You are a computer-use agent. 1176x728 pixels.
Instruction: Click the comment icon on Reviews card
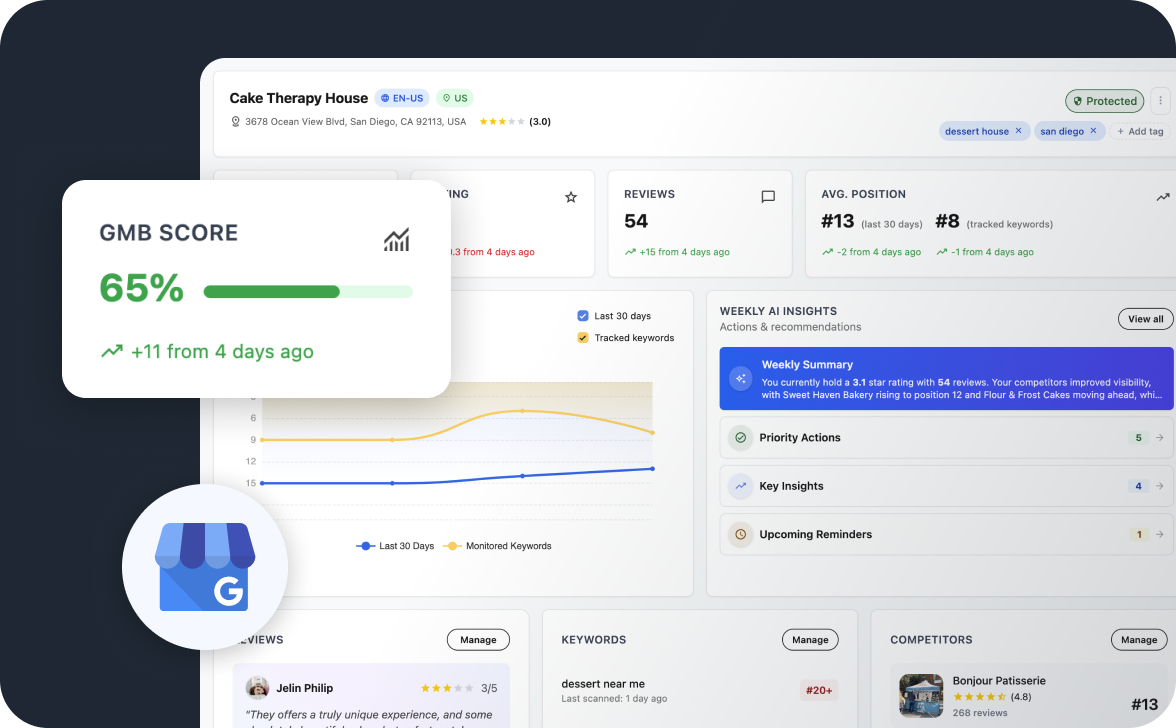768,197
